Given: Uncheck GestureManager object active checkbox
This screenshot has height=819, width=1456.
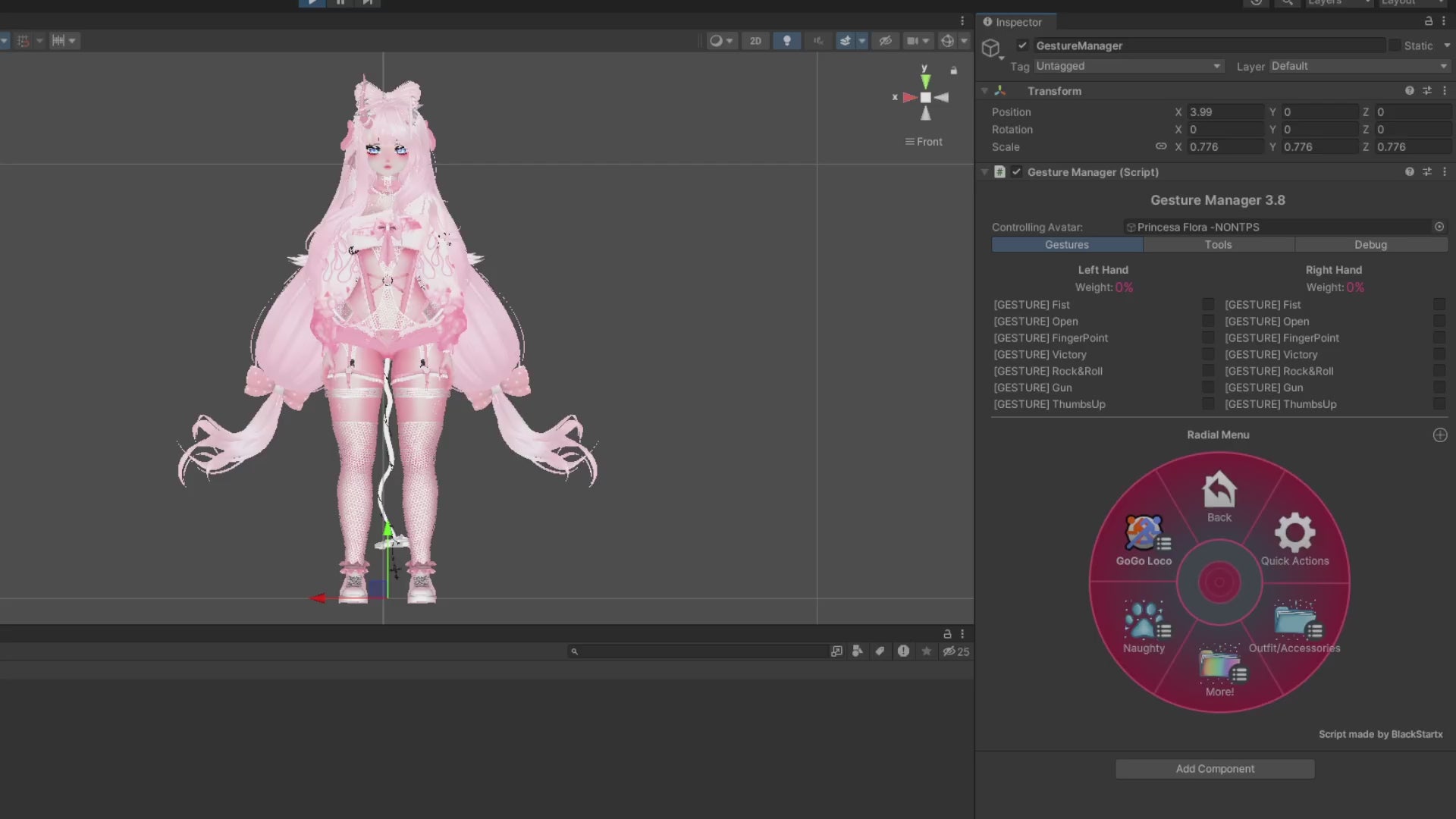Looking at the screenshot, I should point(1022,45).
